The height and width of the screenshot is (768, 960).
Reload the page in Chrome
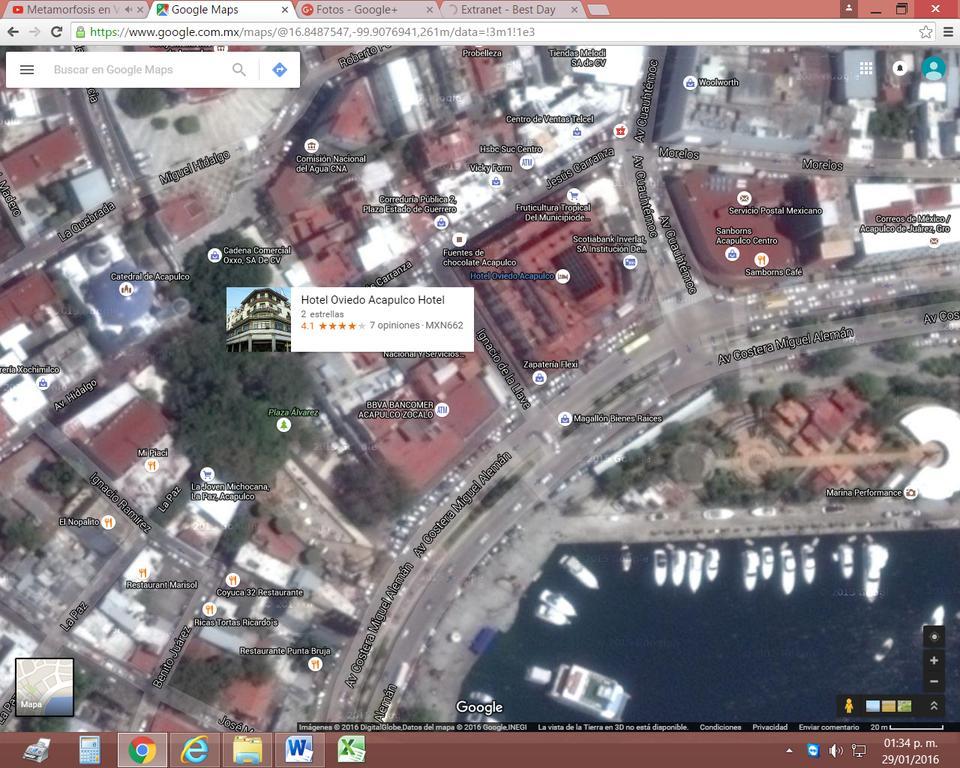point(56,32)
